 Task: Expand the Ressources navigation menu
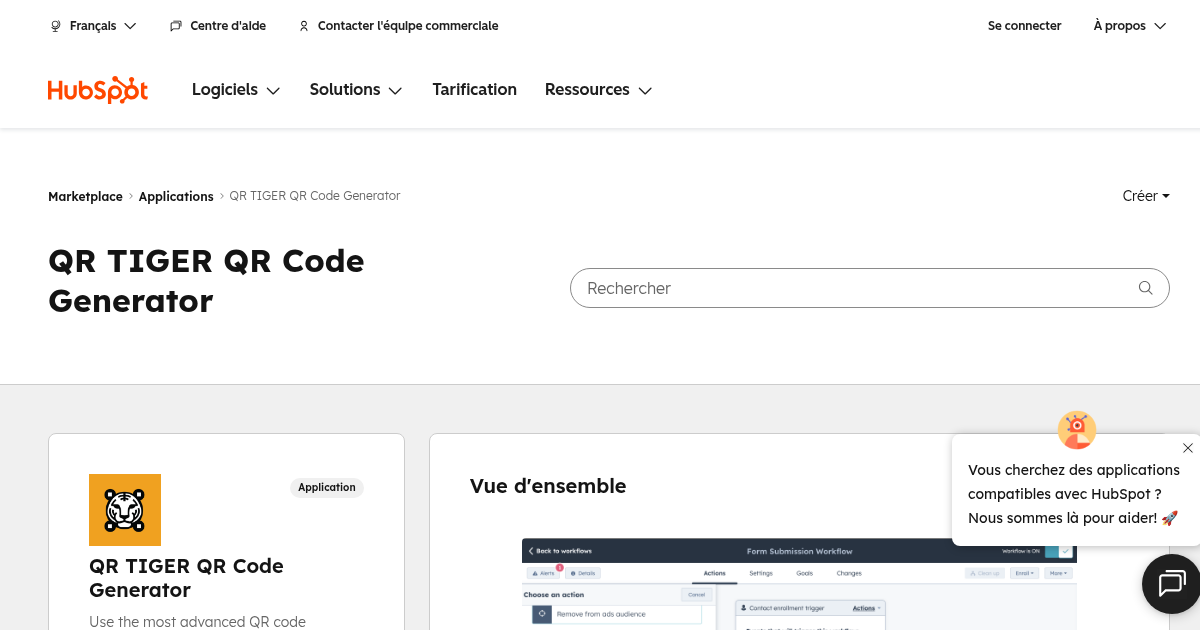pyautogui.click(x=598, y=90)
